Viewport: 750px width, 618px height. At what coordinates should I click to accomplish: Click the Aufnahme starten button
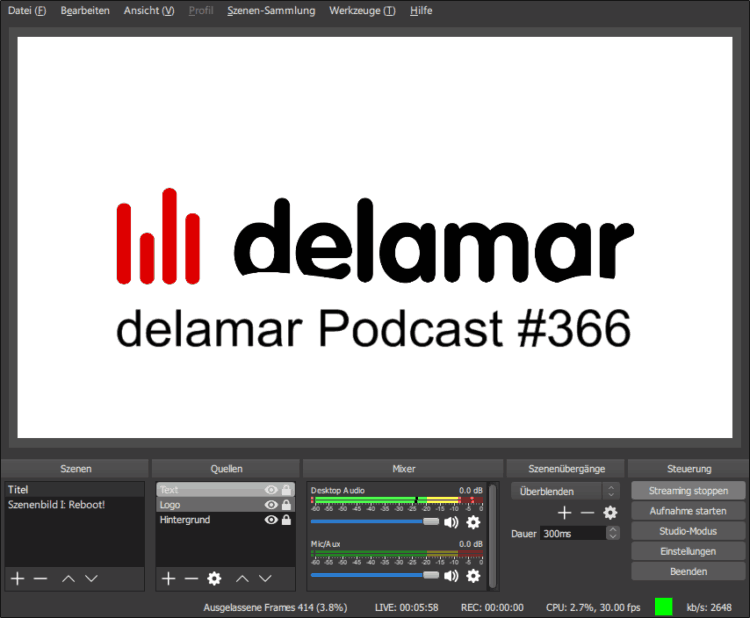[x=688, y=511]
